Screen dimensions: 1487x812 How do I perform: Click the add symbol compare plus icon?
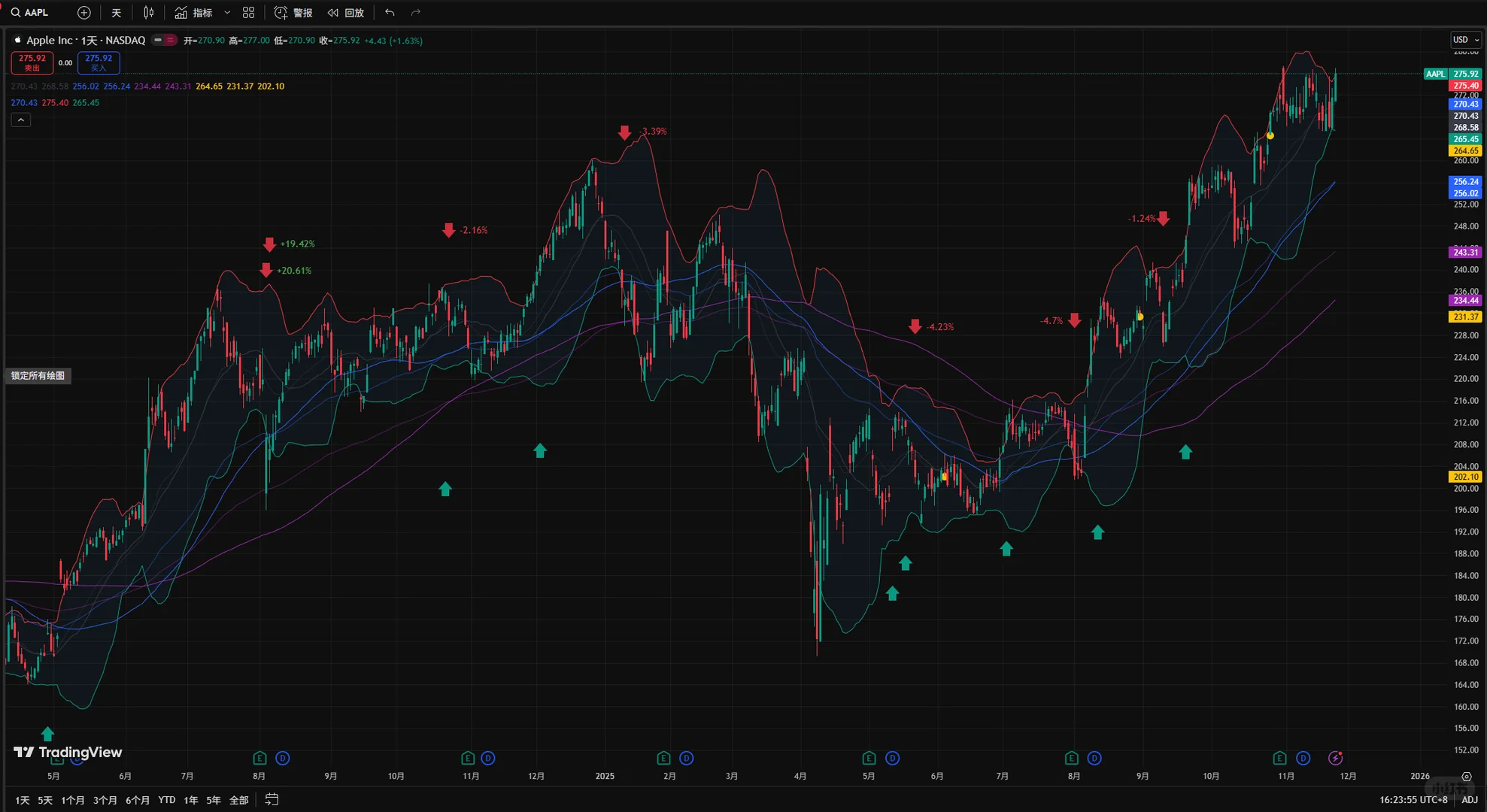click(x=84, y=13)
